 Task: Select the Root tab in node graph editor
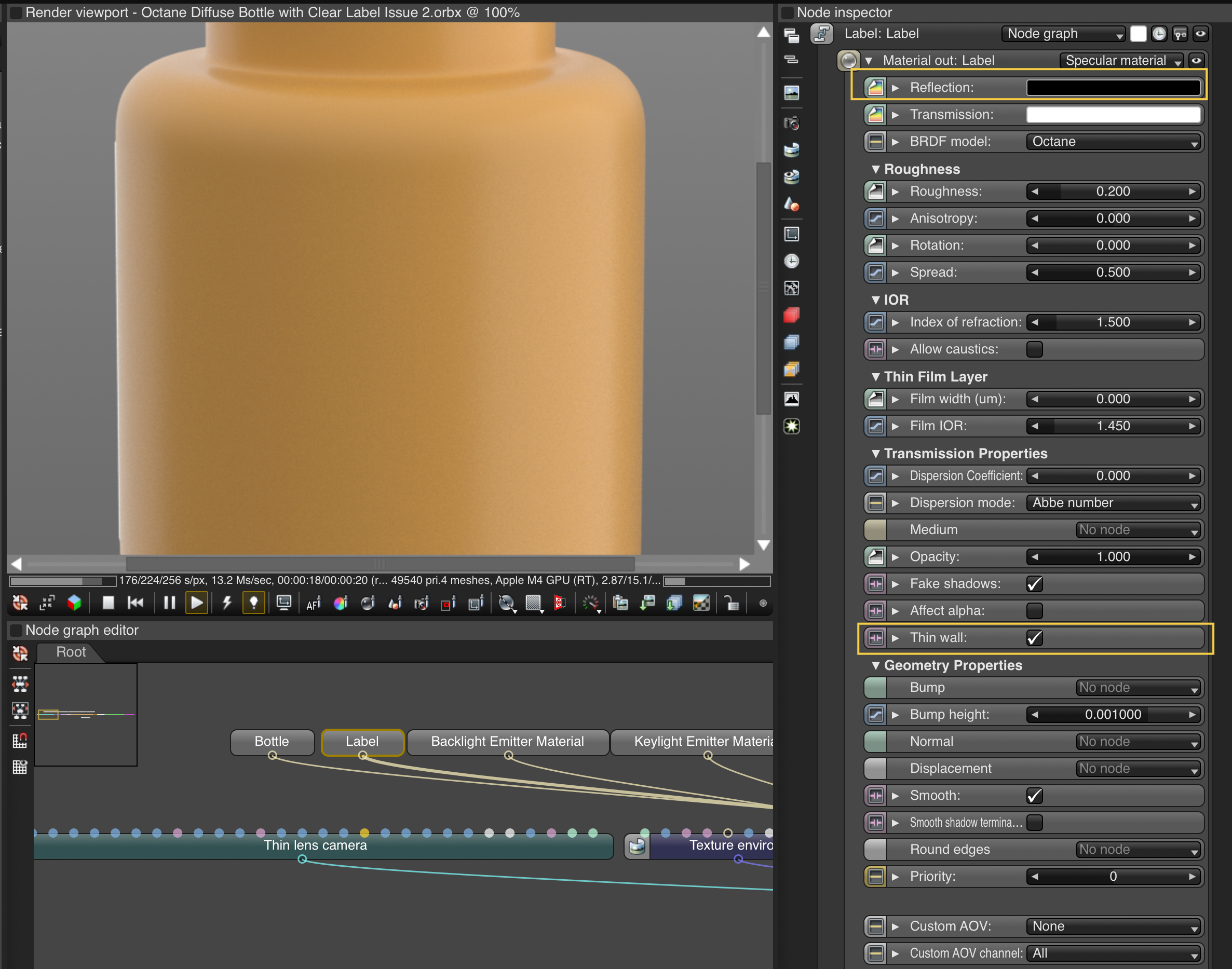pyautogui.click(x=71, y=652)
